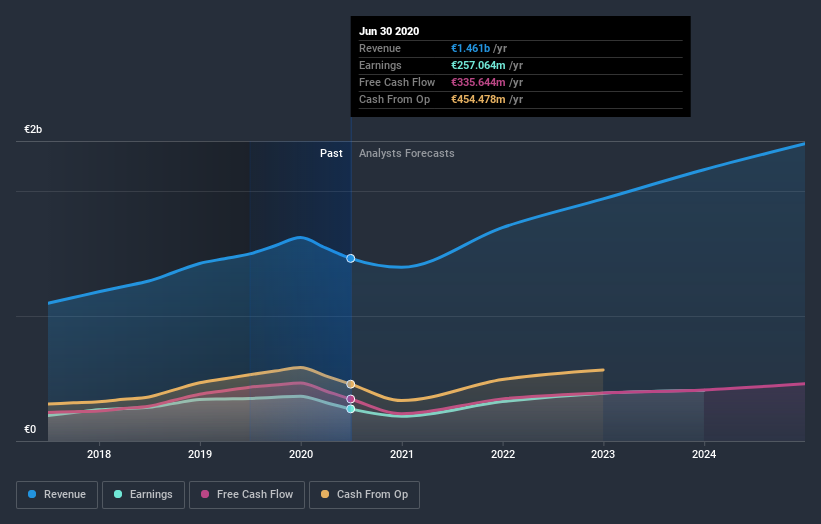Screen dimensions: 821x524
Task: Click the blue Revenue data point marker
Action: coord(351,259)
